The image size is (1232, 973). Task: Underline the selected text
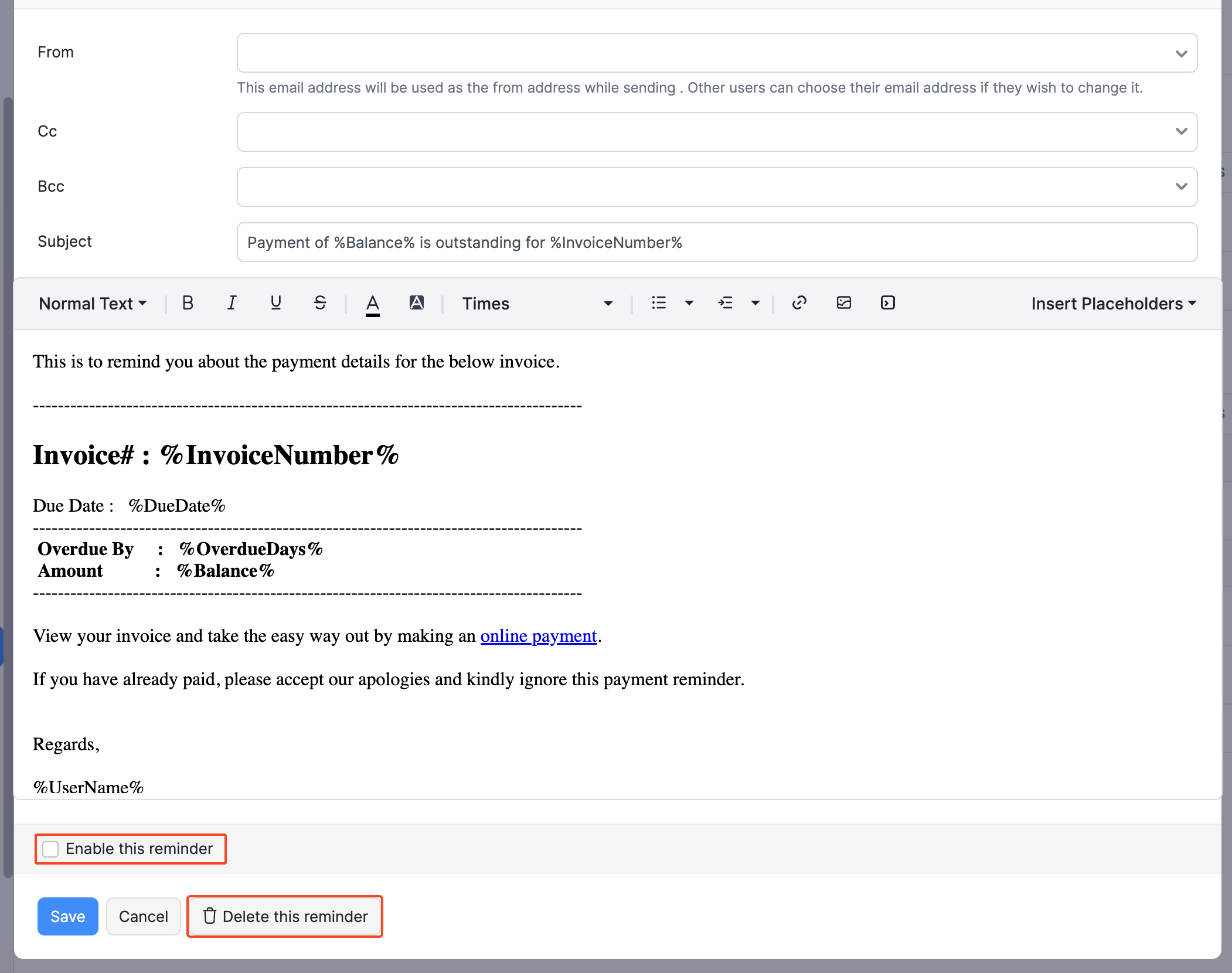[x=275, y=303]
